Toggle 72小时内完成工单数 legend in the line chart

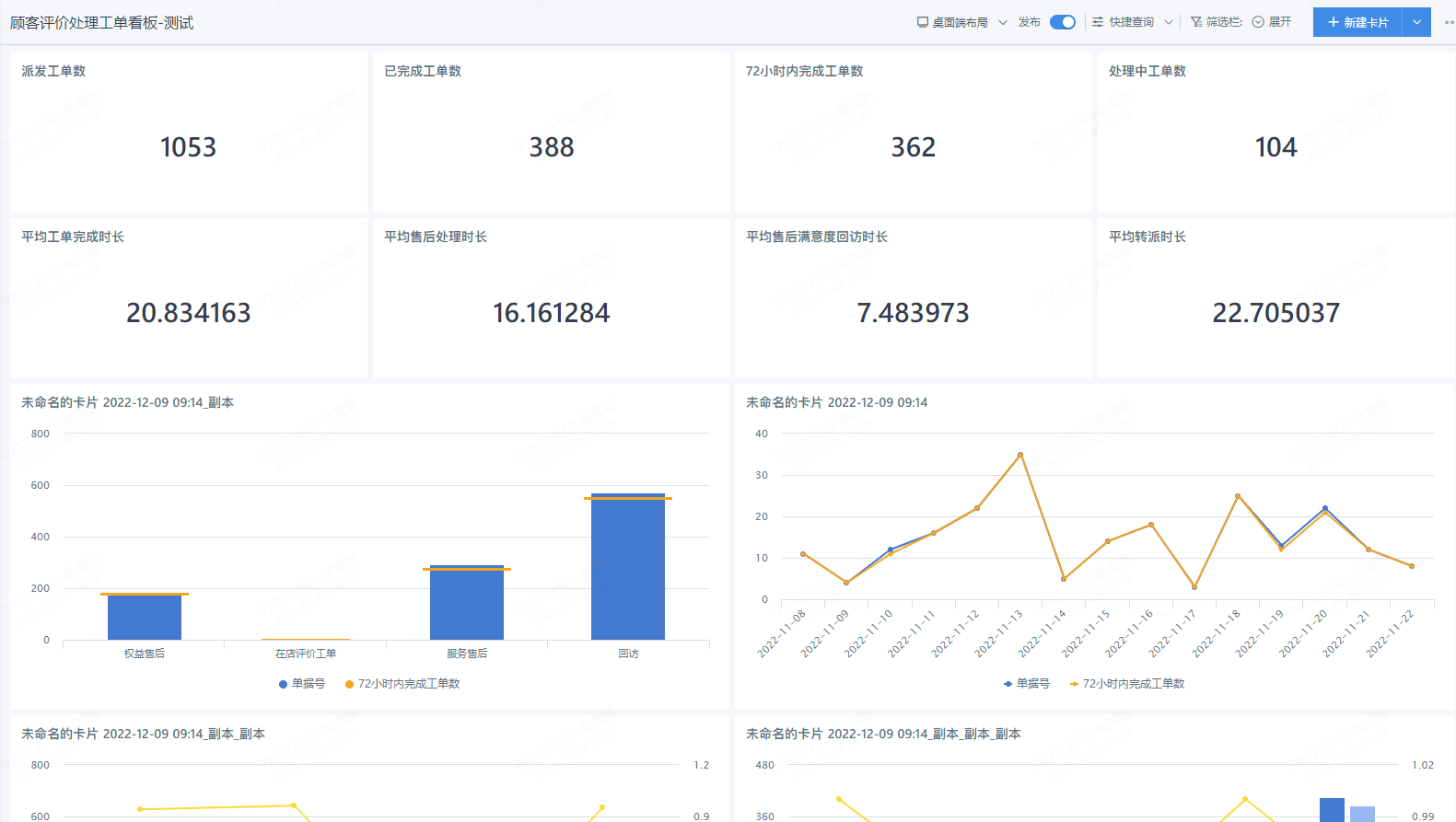(x=1127, y=684)
